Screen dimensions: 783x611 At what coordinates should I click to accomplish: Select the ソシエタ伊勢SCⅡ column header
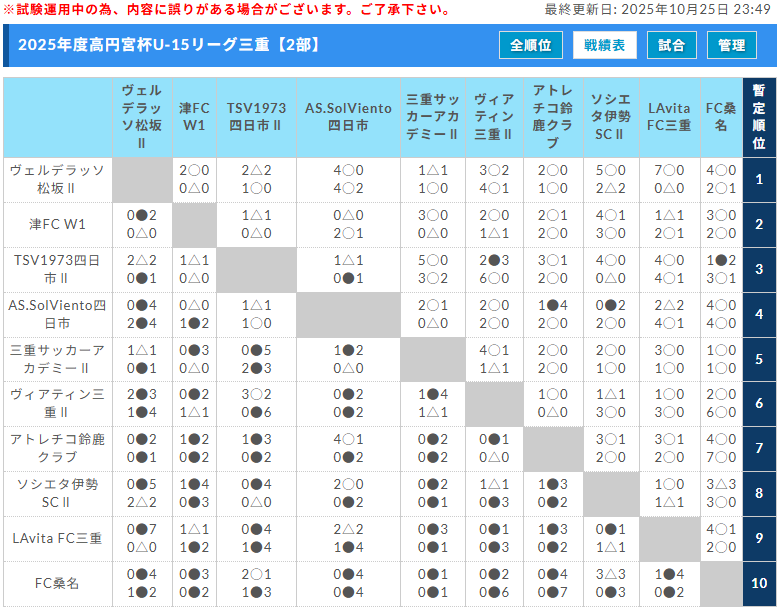click(610, 117)
